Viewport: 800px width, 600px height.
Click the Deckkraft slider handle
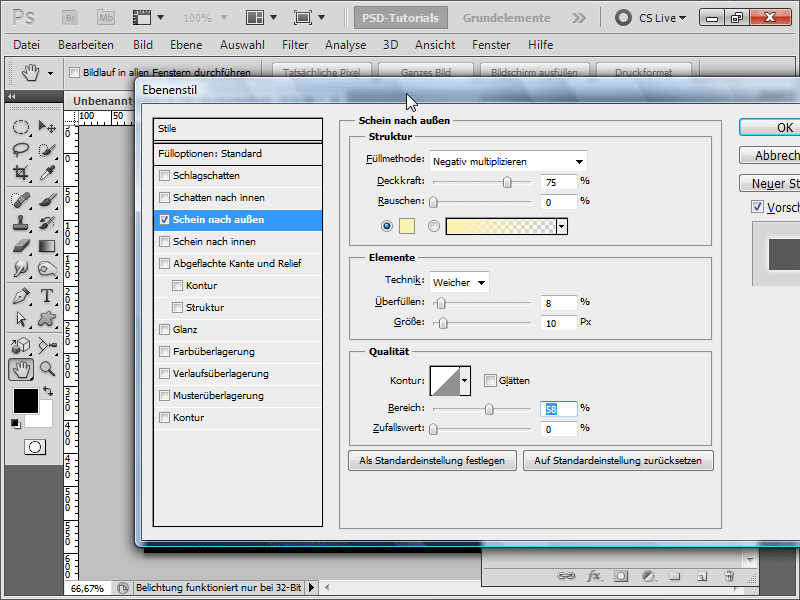click(507, 182)
